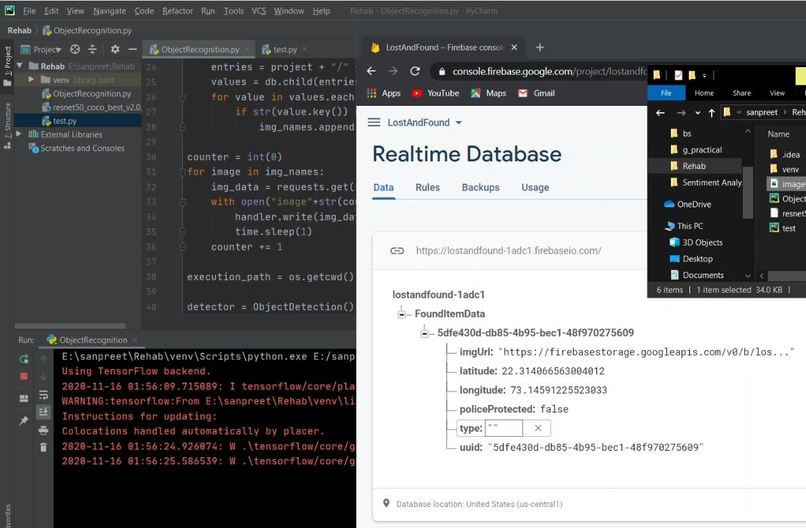The height and width of the screenshot is (528, 806).
Task: Click the blue File button in Explorer
Action: (x=666, y=93)
